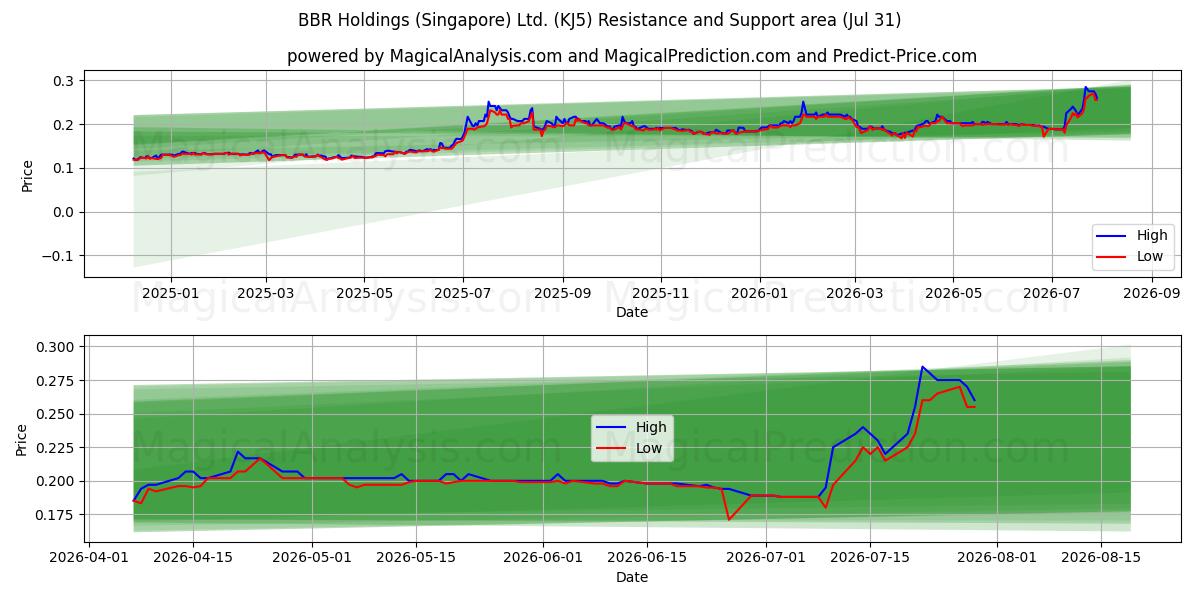Click the top chart x-axis label '2026-05'
This screenshot has width=1200, height=600.
pos(953,293)
